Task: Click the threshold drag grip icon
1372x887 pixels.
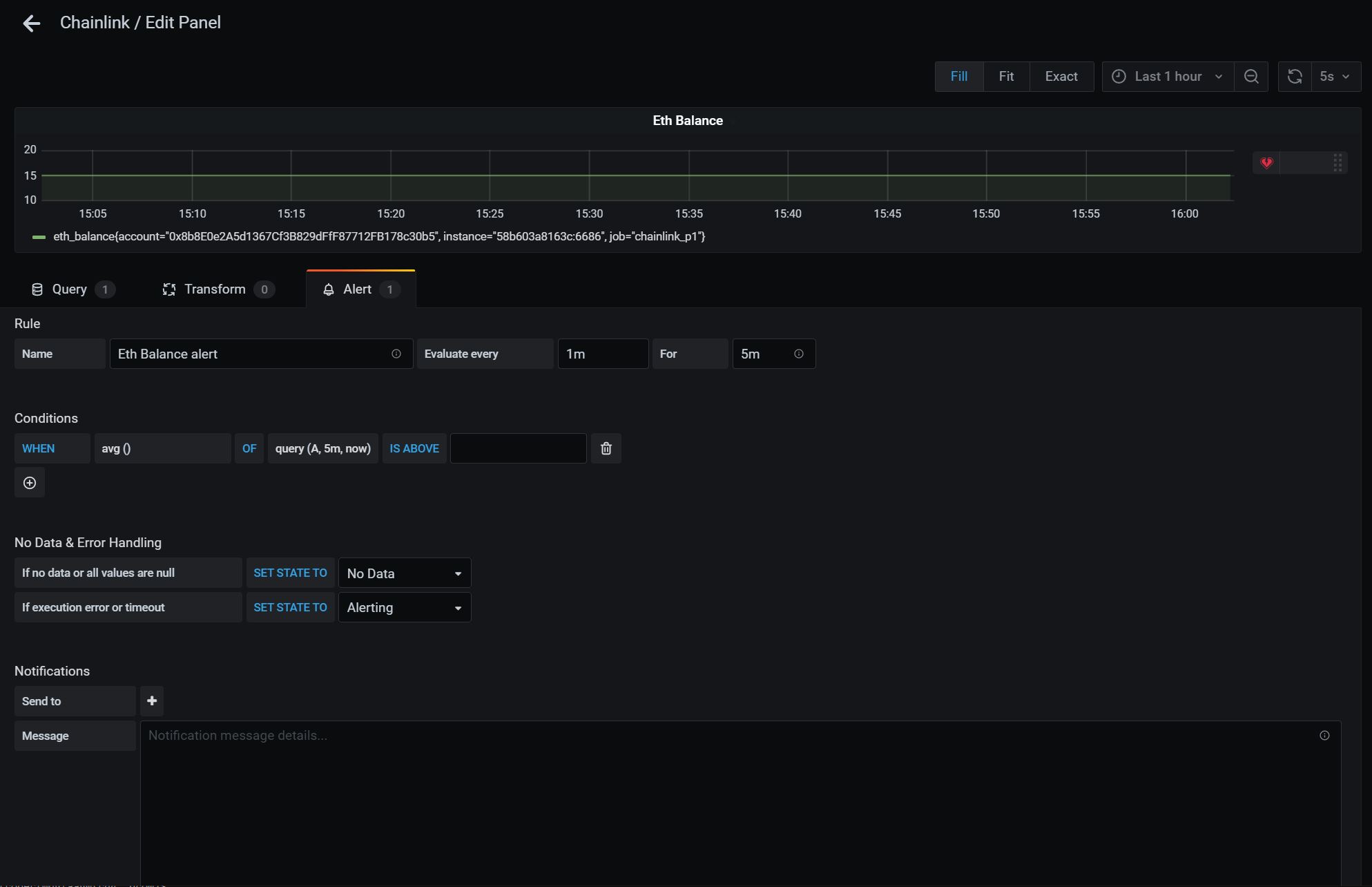Action: (x=1337, y=163)
